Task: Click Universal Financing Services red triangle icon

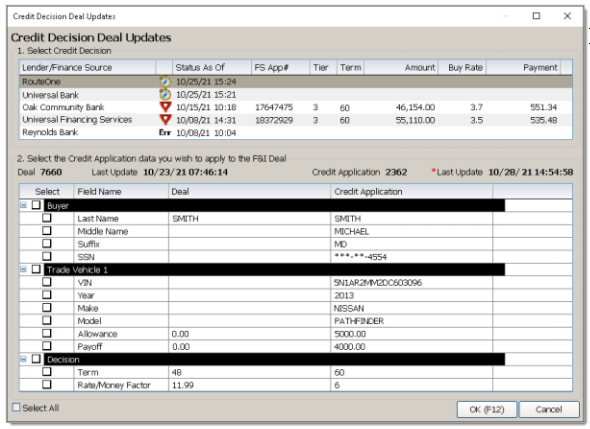Action: point(165,120)
